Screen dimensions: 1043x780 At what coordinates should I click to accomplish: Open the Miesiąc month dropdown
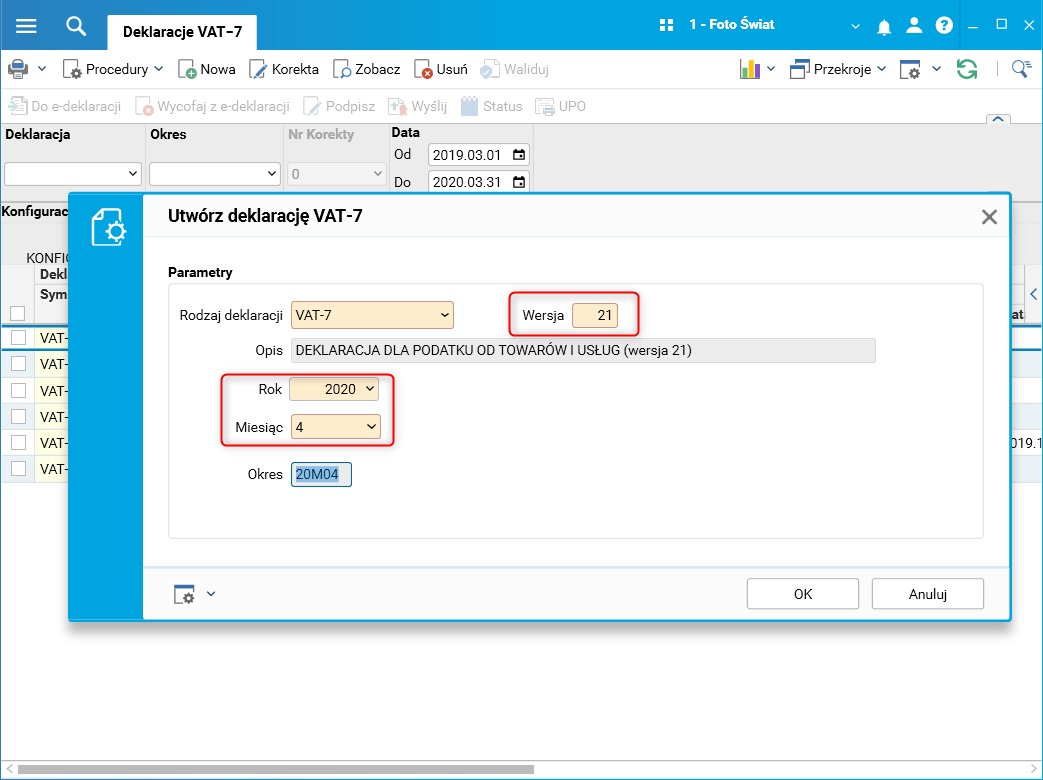click(x=336, y=427)
